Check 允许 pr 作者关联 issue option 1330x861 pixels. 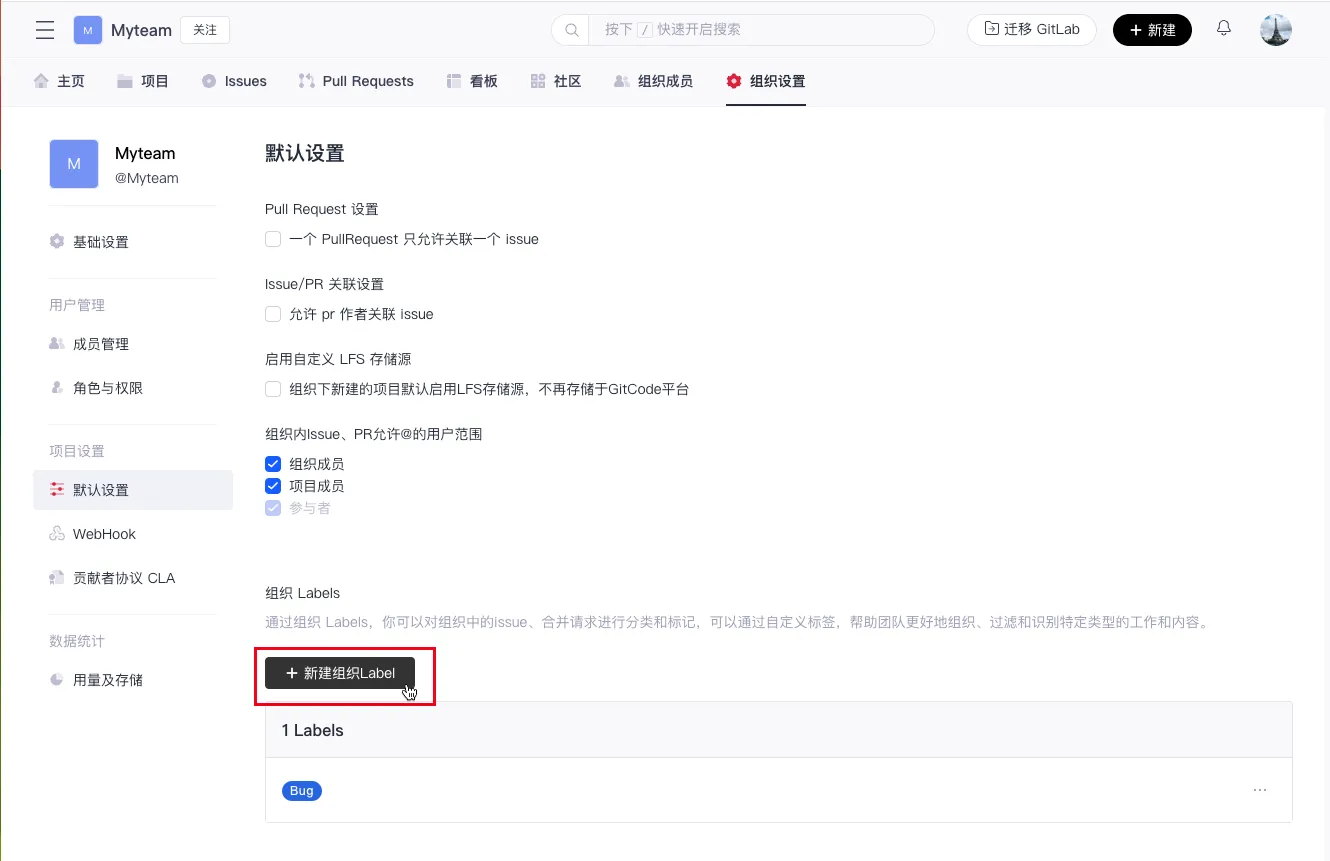pos(273,314)
